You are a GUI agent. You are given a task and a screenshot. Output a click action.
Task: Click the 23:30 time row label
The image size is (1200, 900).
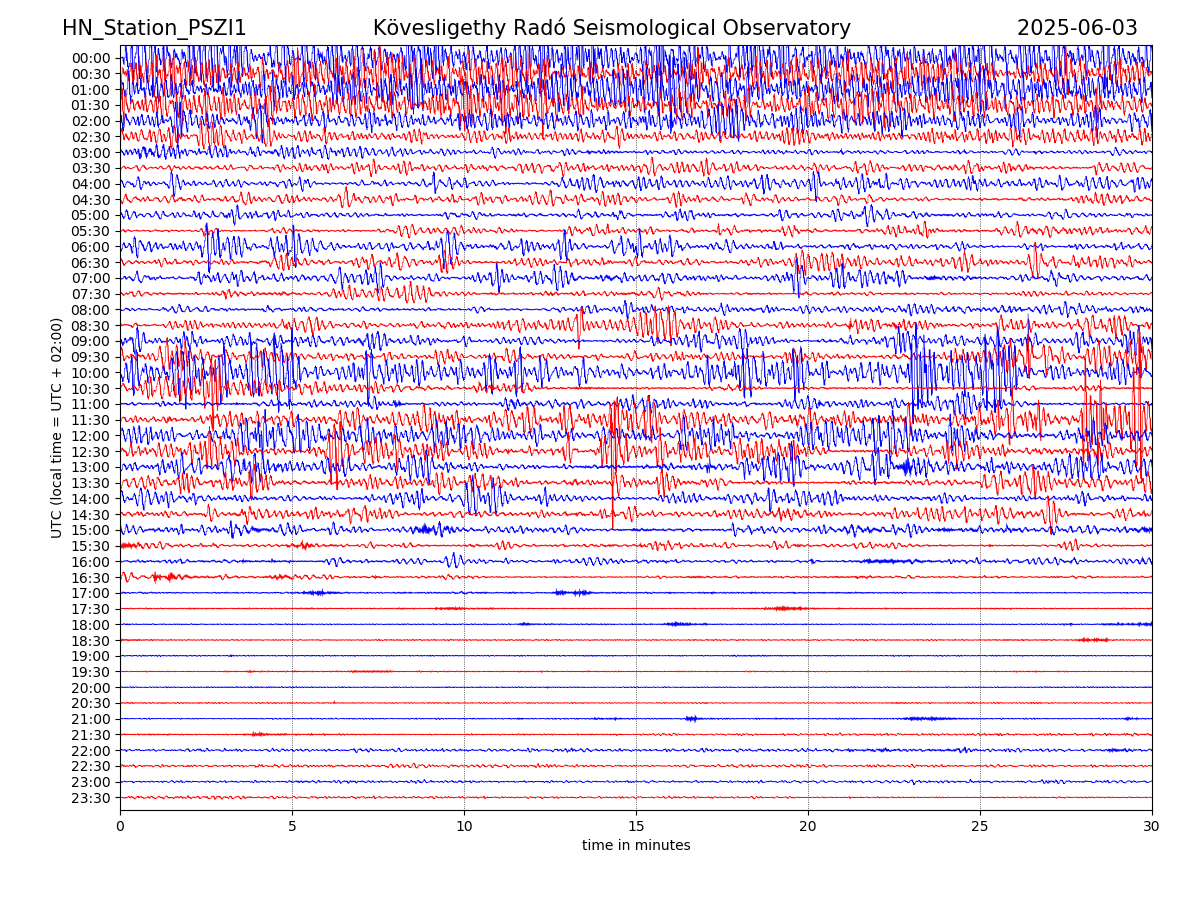tap(90, 798)
